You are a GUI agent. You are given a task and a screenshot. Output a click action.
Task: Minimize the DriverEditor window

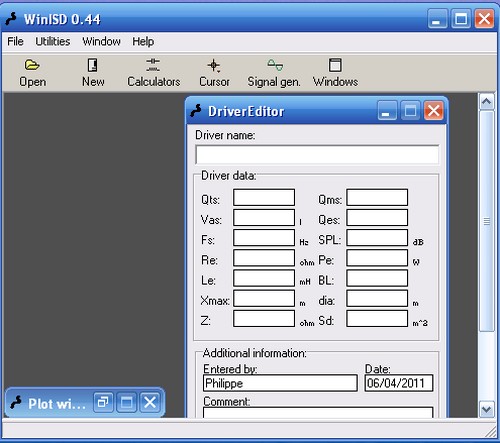pyautogui.click(x=387, y=110)
